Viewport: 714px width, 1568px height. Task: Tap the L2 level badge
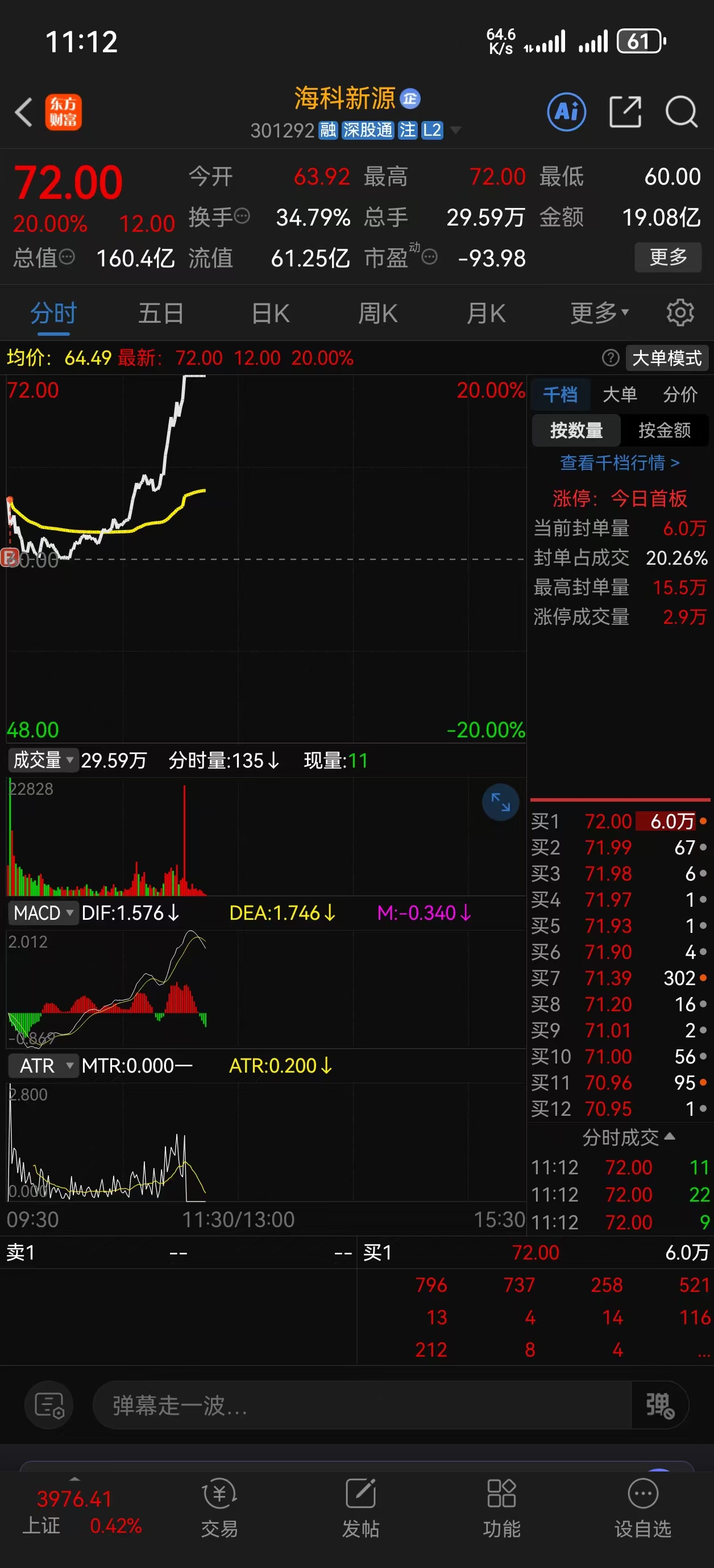(x=432, y=130)
